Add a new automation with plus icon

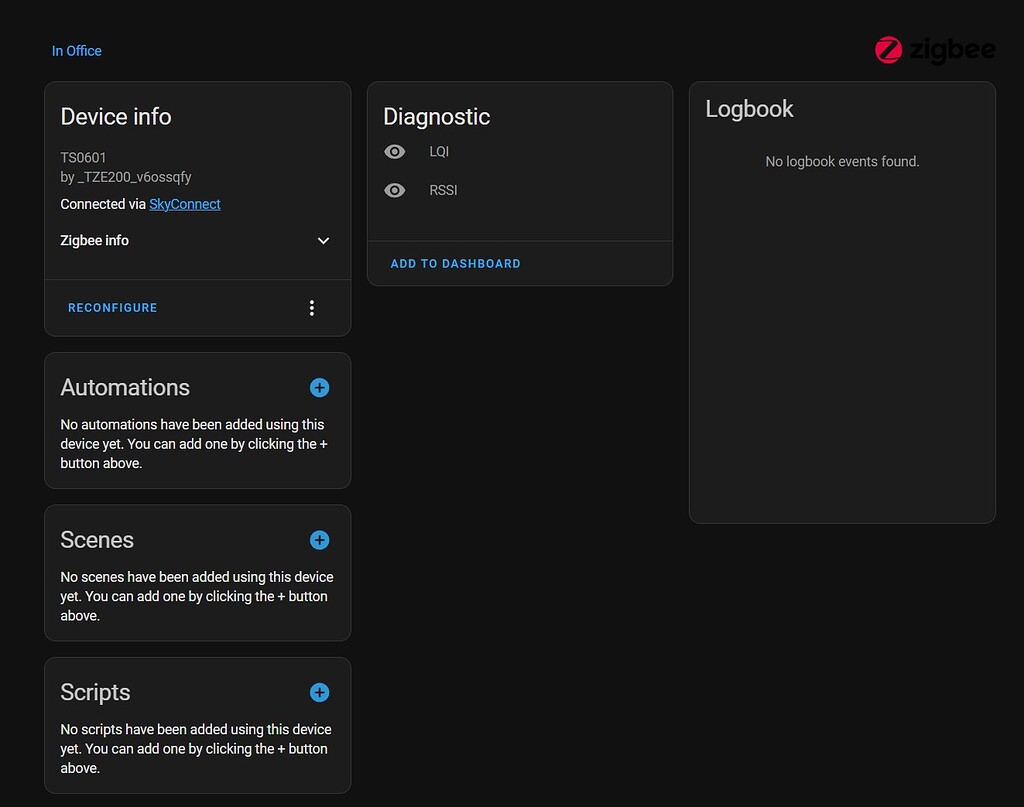coord(319,388)
